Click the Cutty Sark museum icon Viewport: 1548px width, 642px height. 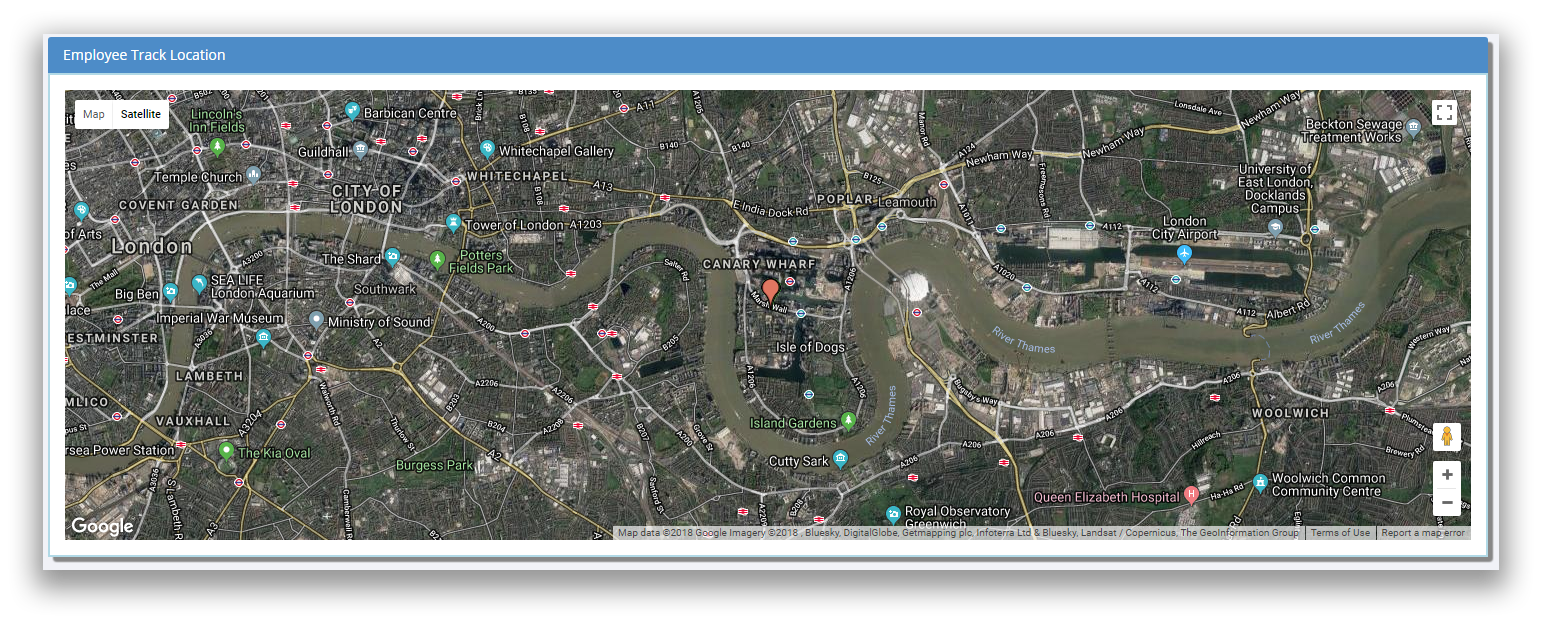(841, 460)
